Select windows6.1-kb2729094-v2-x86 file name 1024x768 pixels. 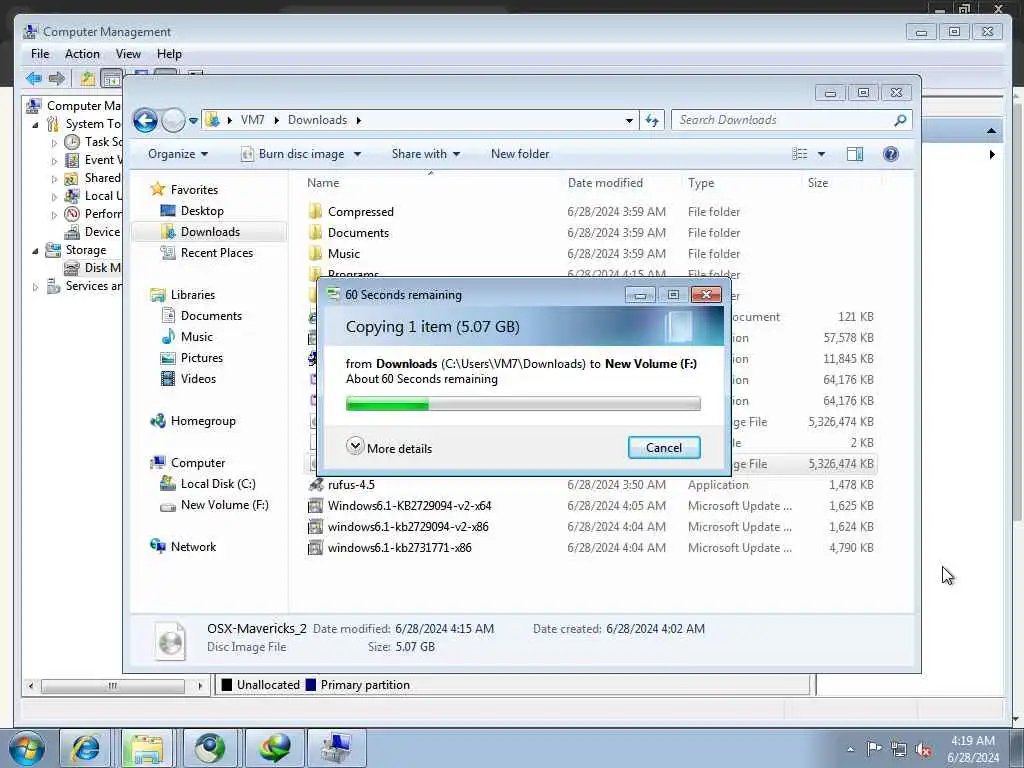coord(408,526)
